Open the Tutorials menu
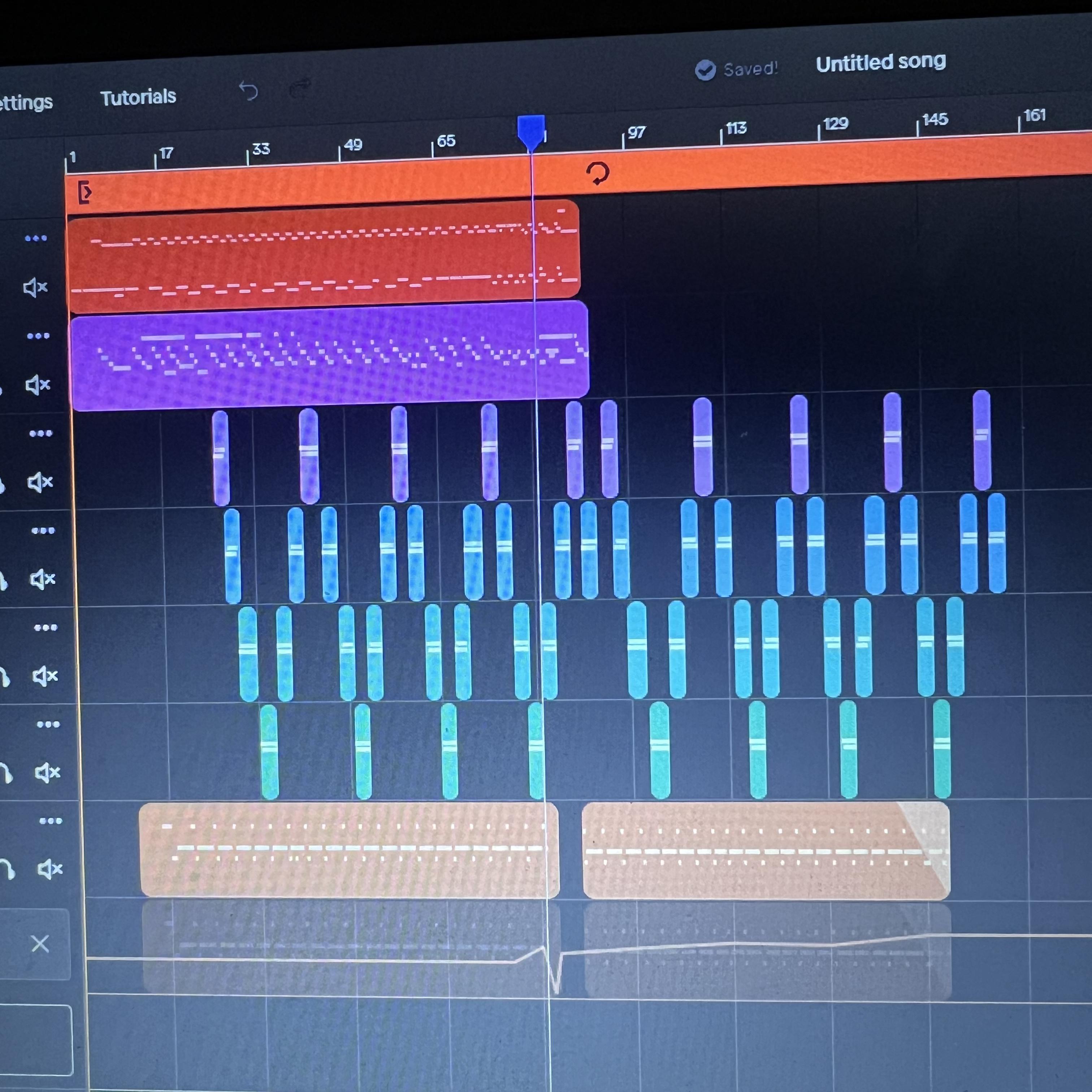 coord(138,97)
